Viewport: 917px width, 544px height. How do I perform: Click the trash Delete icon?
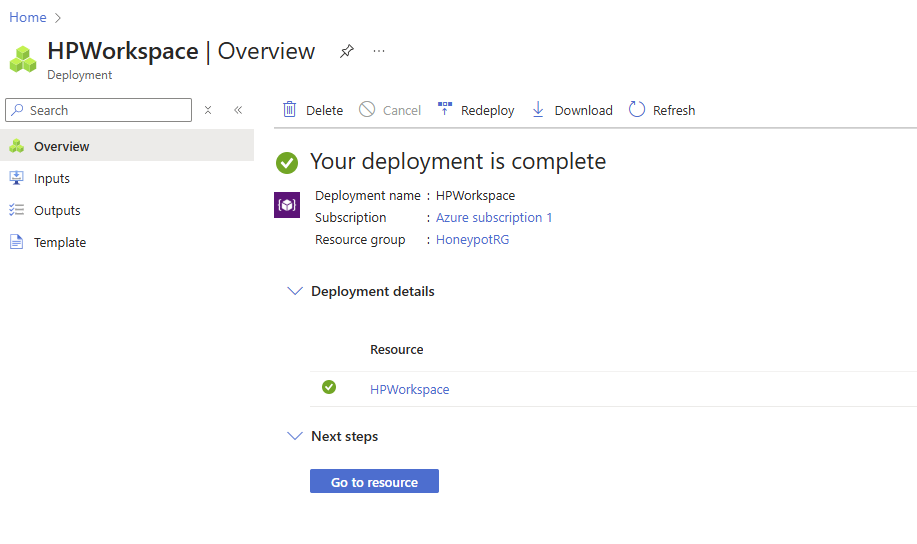point(289,109)
